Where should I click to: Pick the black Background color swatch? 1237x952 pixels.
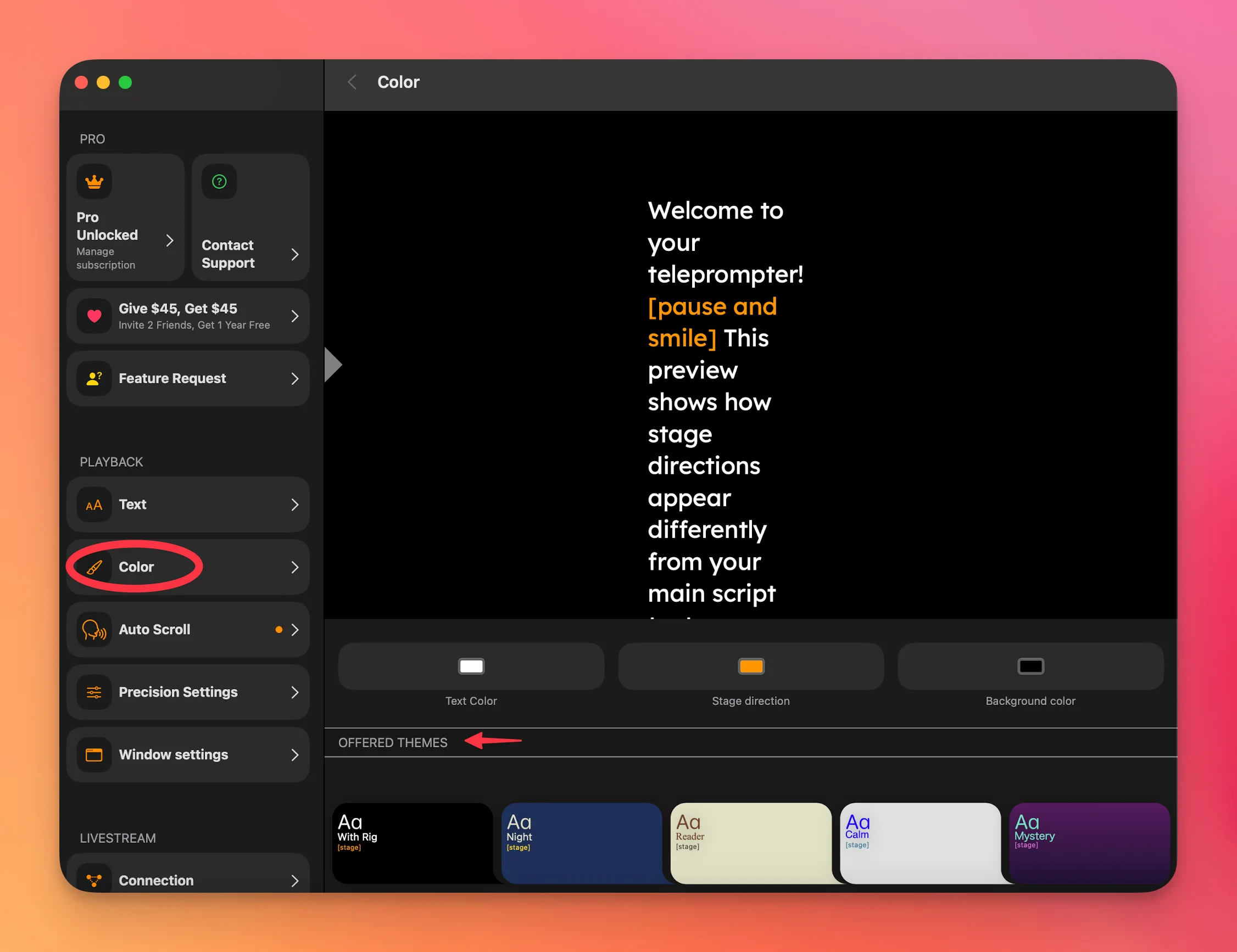coord(1030,666)
